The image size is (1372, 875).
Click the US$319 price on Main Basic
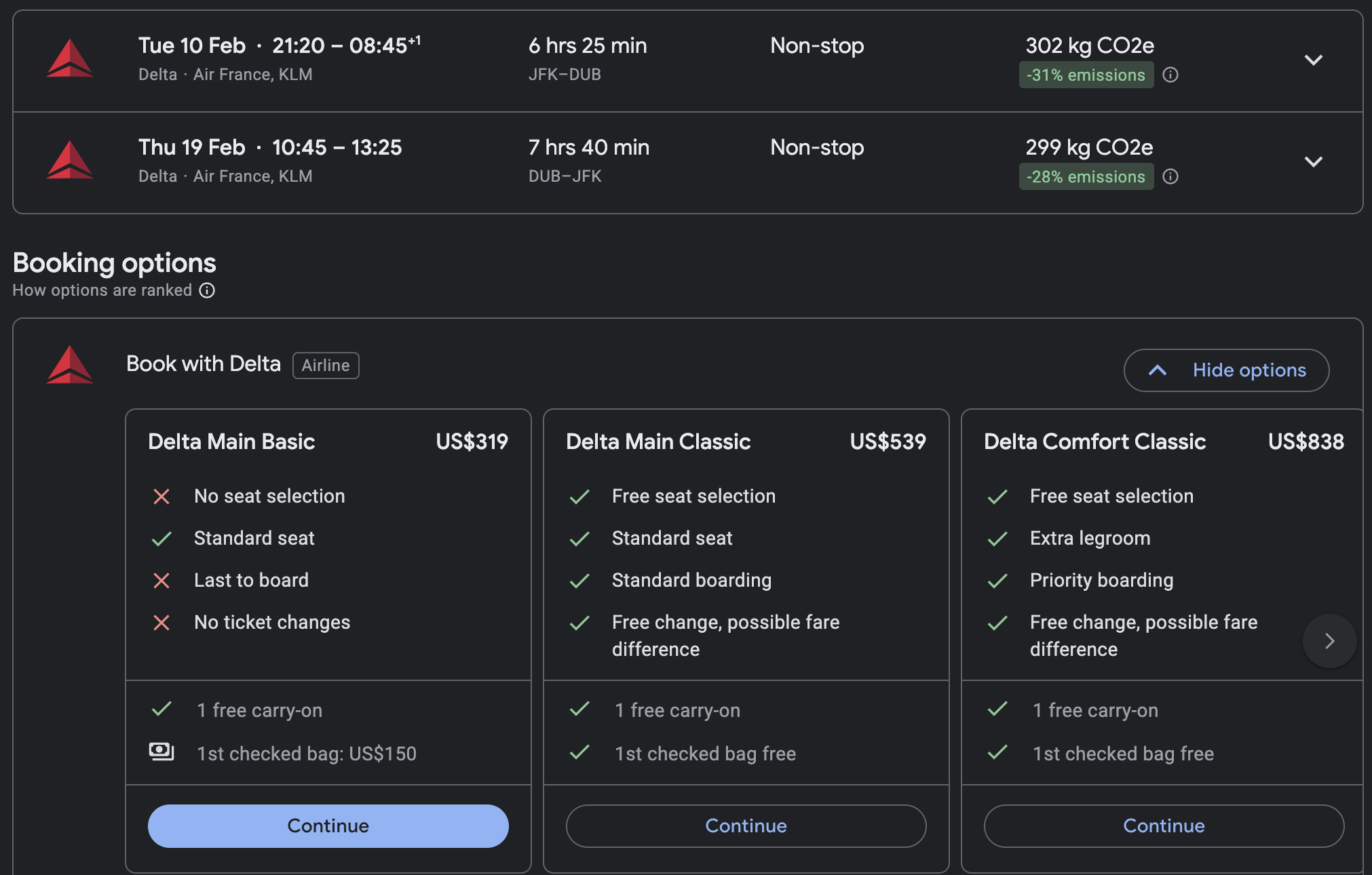tap(472, 442)
